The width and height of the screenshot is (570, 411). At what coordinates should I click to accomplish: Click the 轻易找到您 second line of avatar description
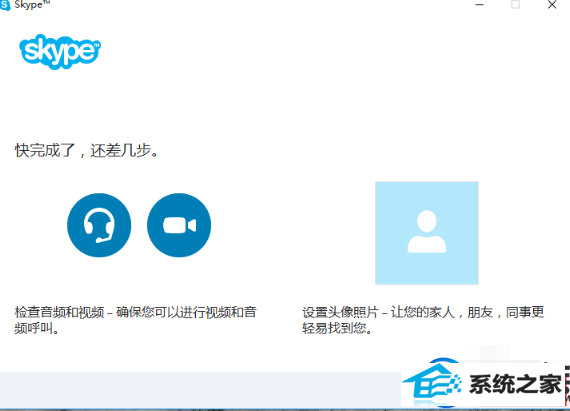pos(337,329)
